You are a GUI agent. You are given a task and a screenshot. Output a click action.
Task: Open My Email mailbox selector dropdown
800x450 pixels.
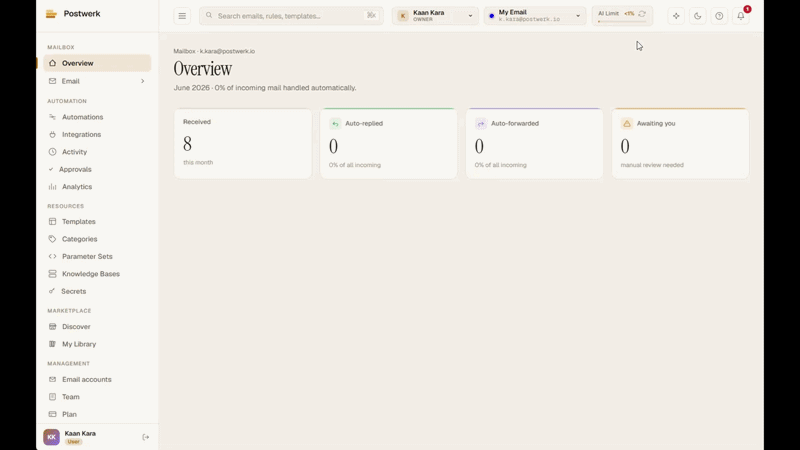pyautogui.click(x=535, y=16)
